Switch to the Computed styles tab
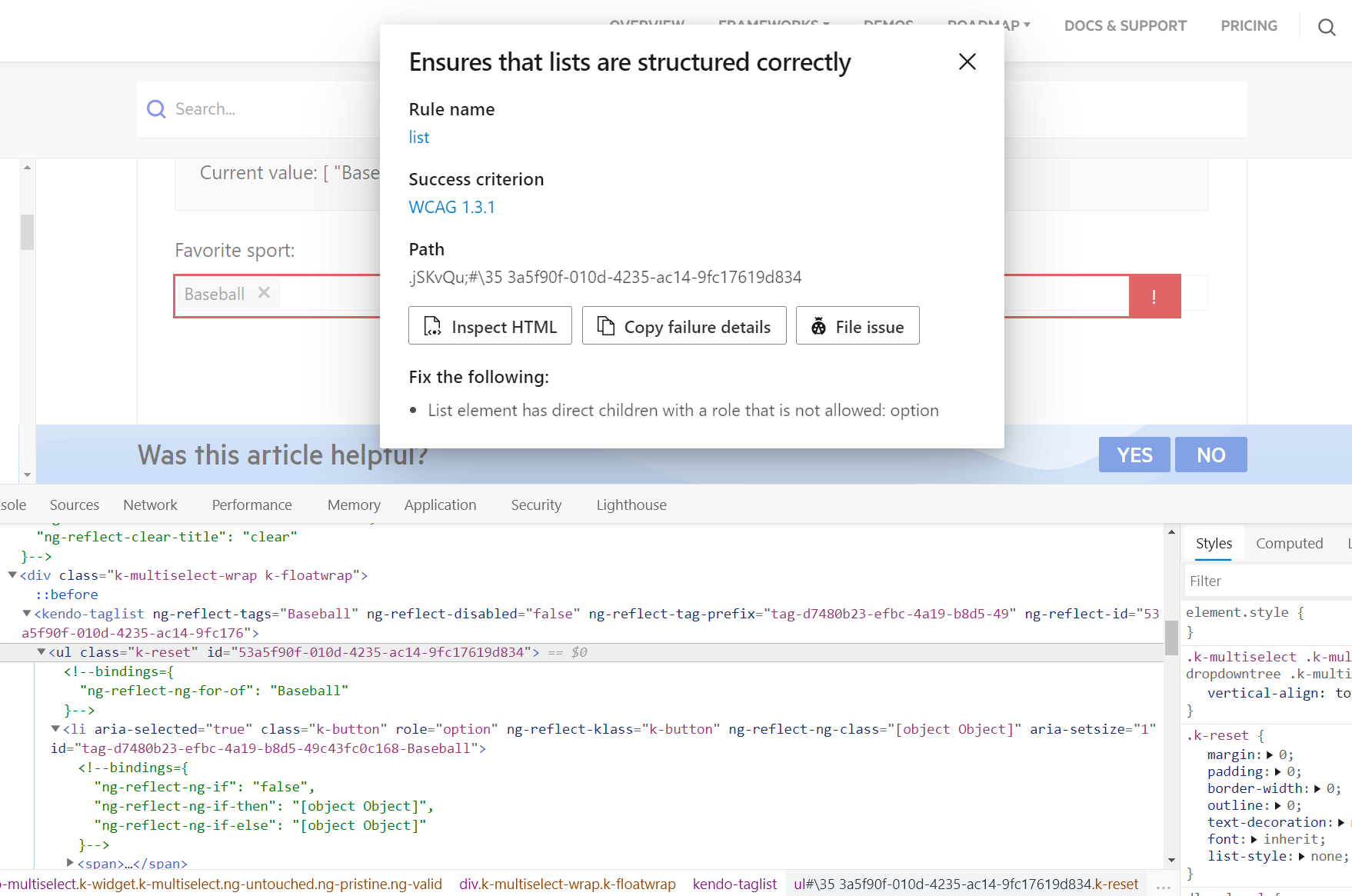Screen dimensions: 1352x896 pyautogui.click(x=1290, y=543)
